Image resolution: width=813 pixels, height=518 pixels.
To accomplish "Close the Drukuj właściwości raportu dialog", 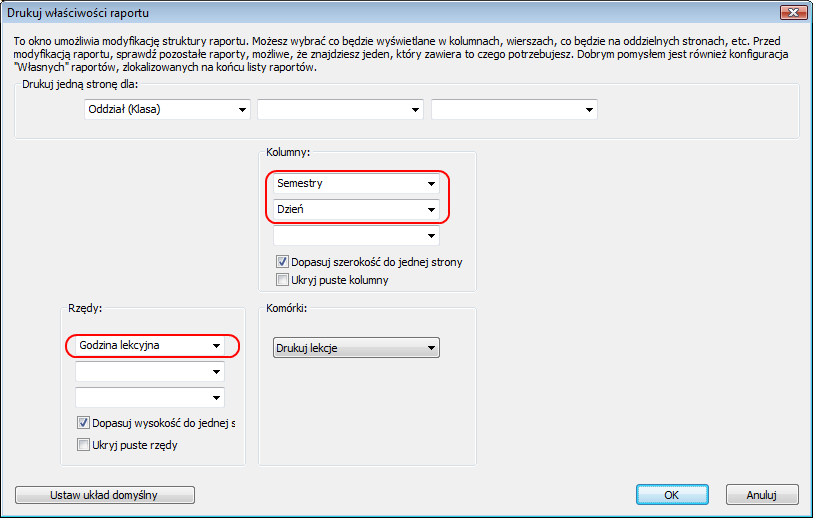I will click(x=793, y=12).
